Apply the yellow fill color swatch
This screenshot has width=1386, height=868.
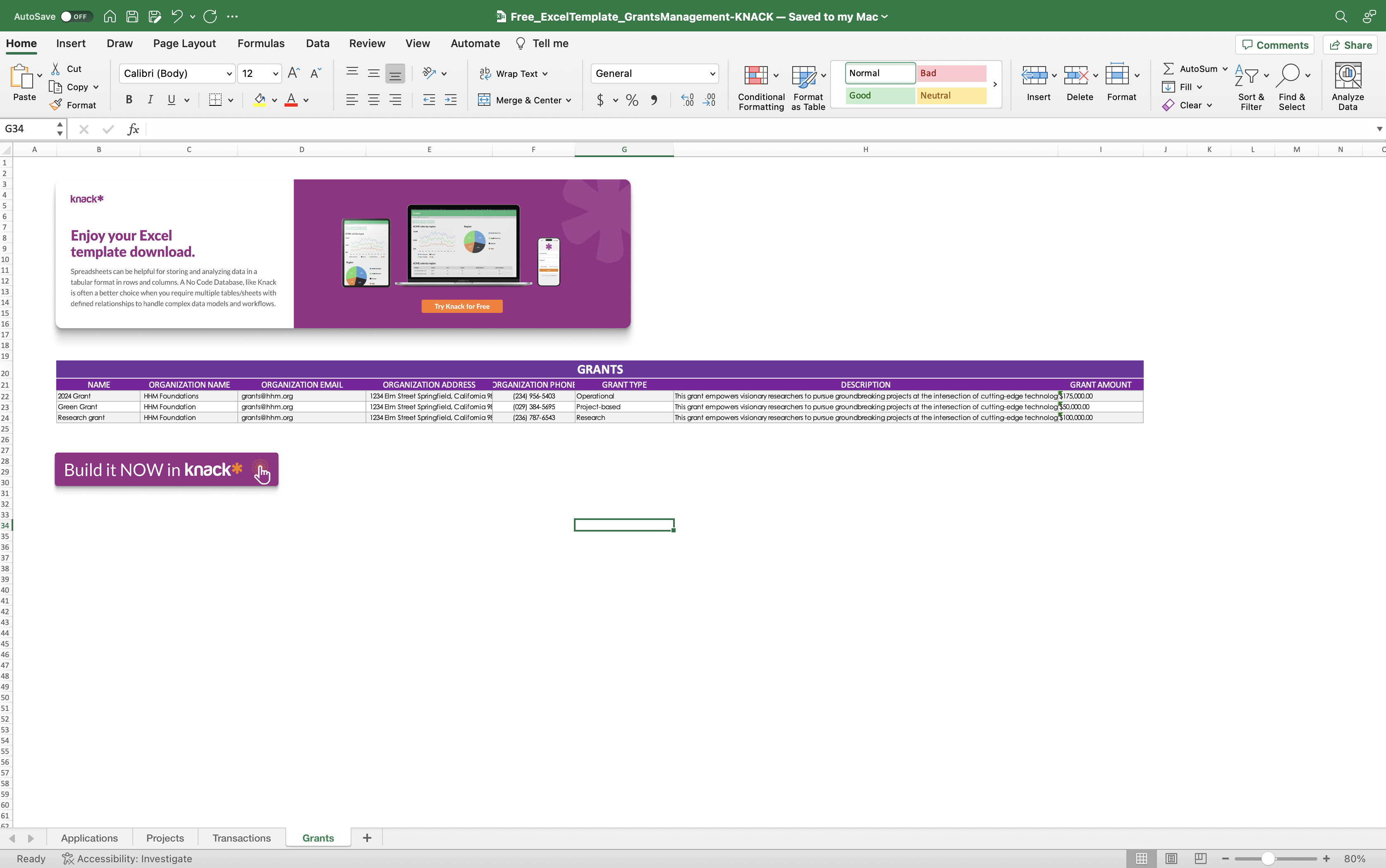[x=260, y=100]
